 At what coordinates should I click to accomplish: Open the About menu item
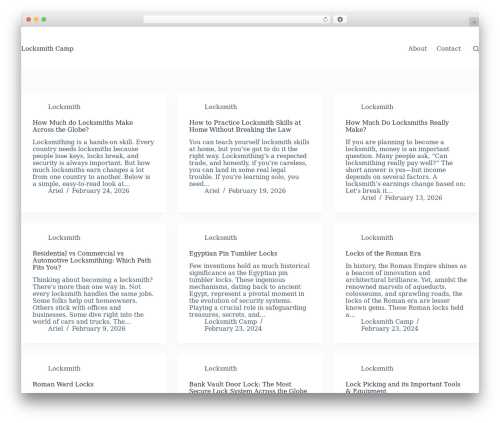click(417, 49)
